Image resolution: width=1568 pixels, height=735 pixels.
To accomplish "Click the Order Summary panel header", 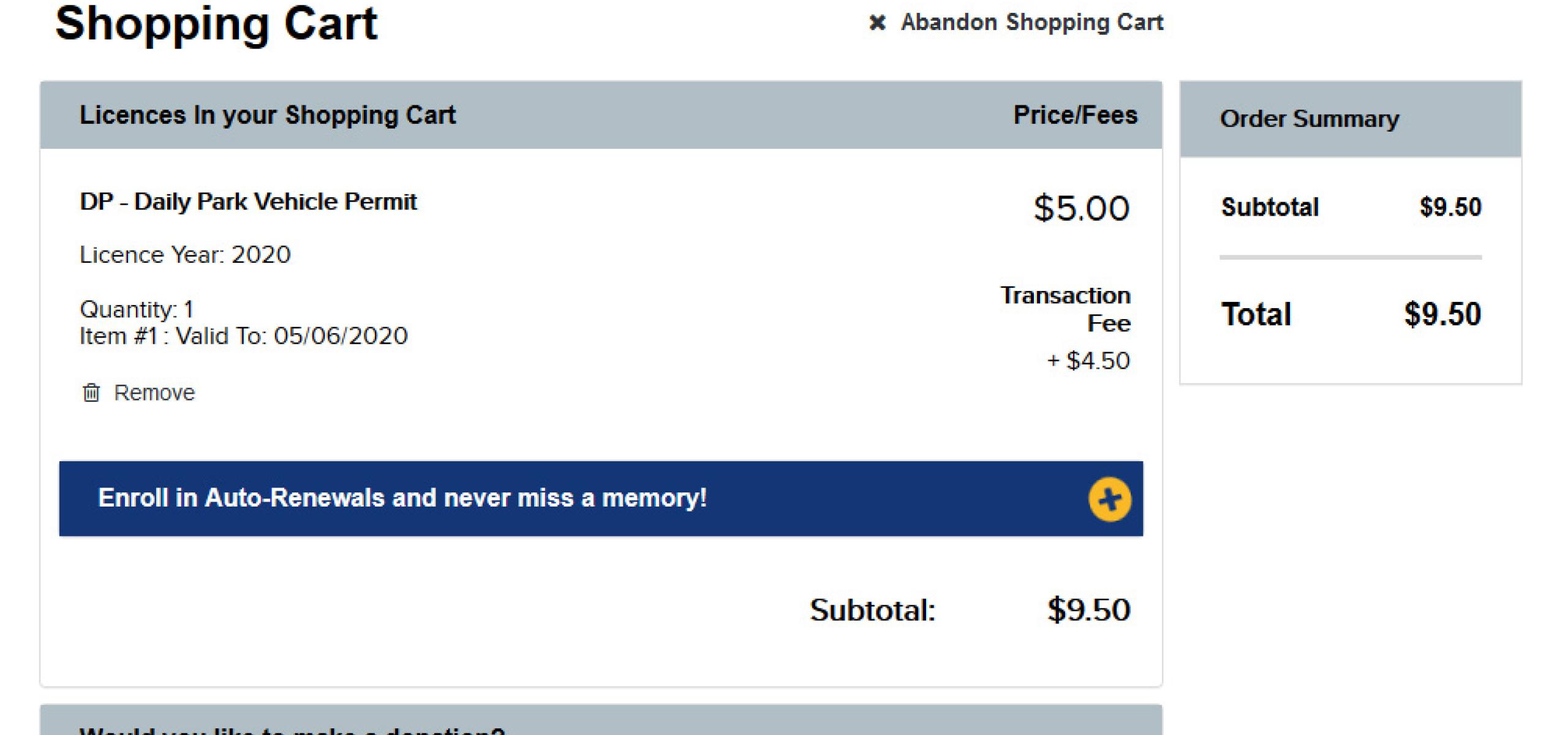I will coord(1309,119).
